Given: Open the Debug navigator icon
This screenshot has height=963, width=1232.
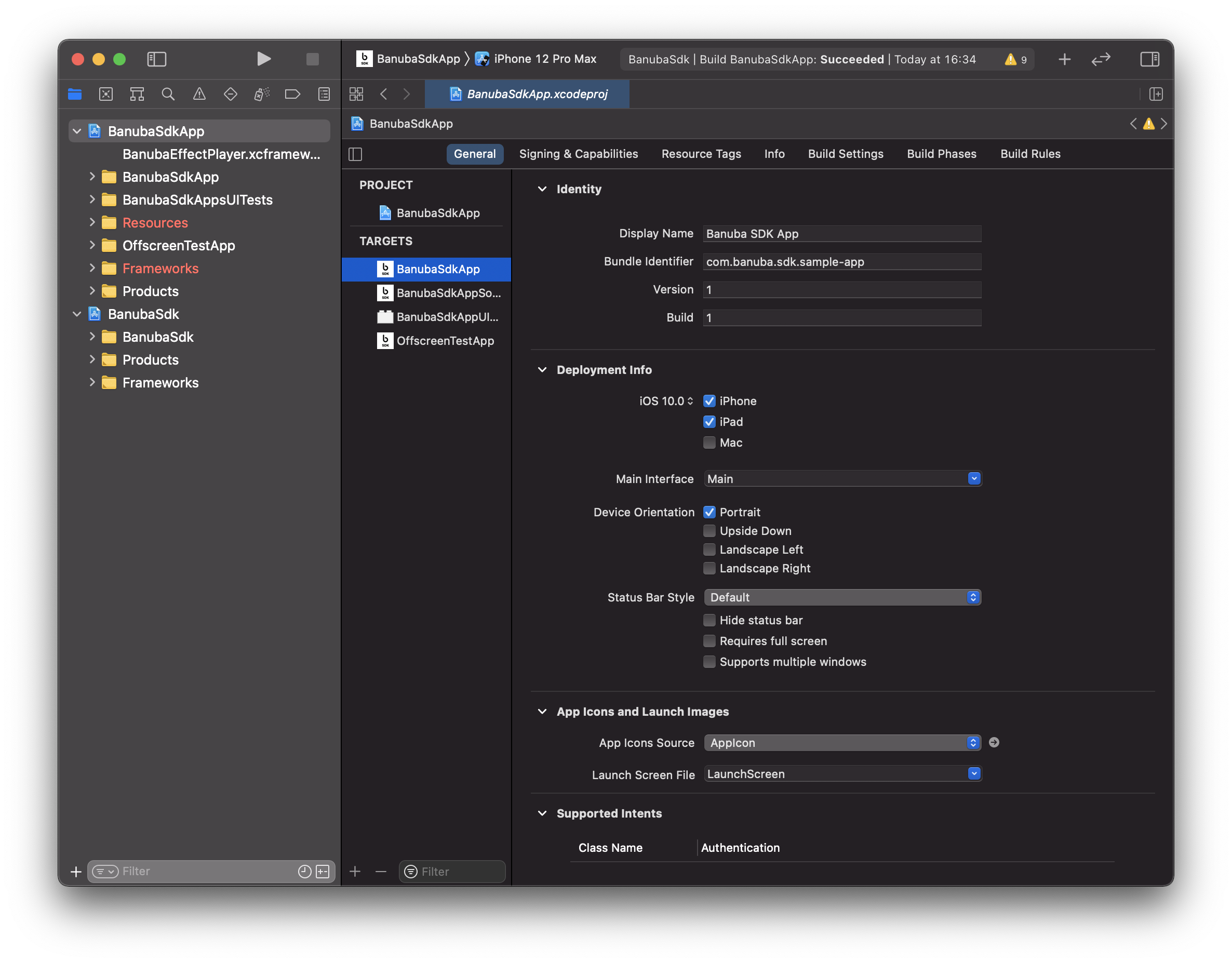Looking at the screenshot, I should pos(261,94).
